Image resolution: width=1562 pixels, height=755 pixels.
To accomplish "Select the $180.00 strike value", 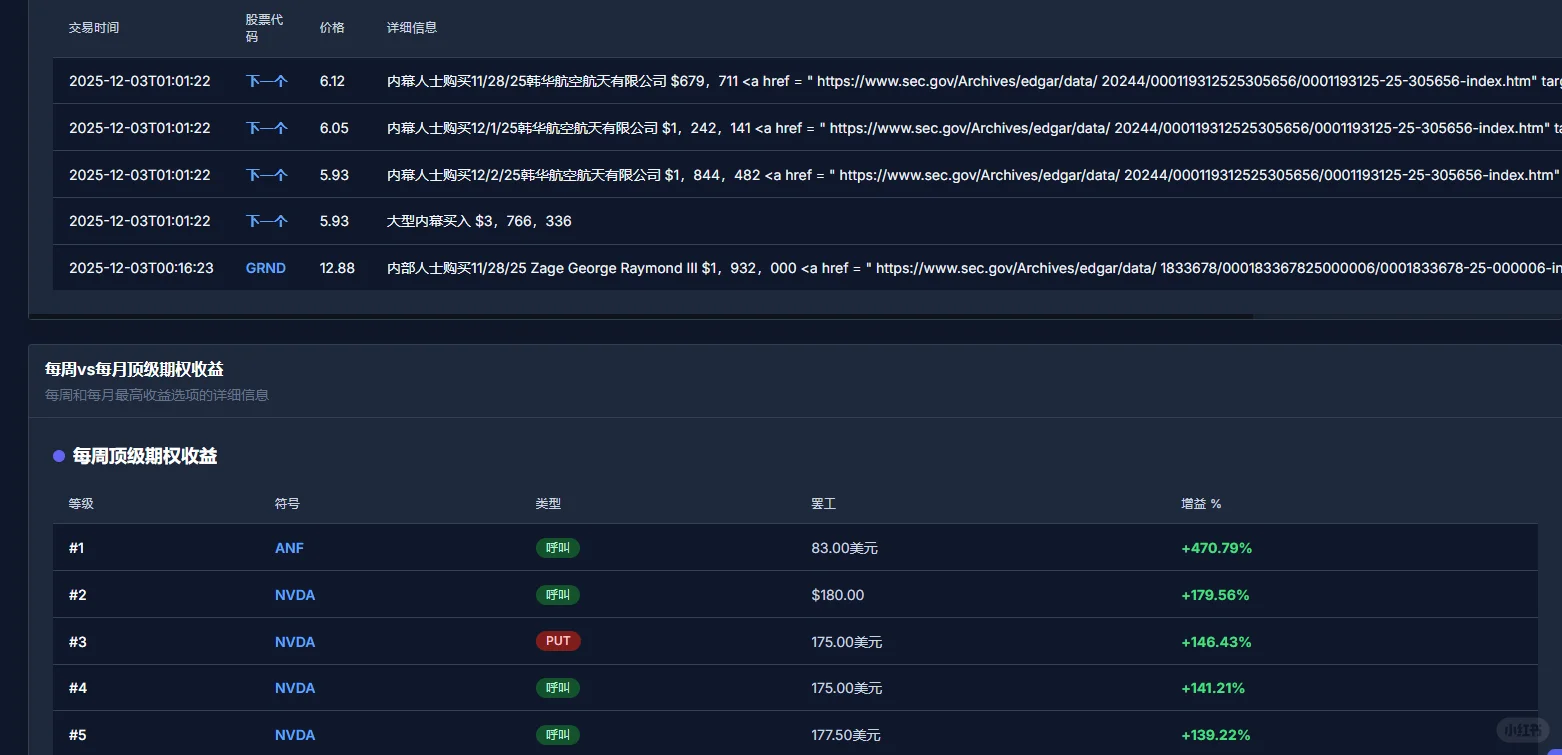I will [838, 595].
